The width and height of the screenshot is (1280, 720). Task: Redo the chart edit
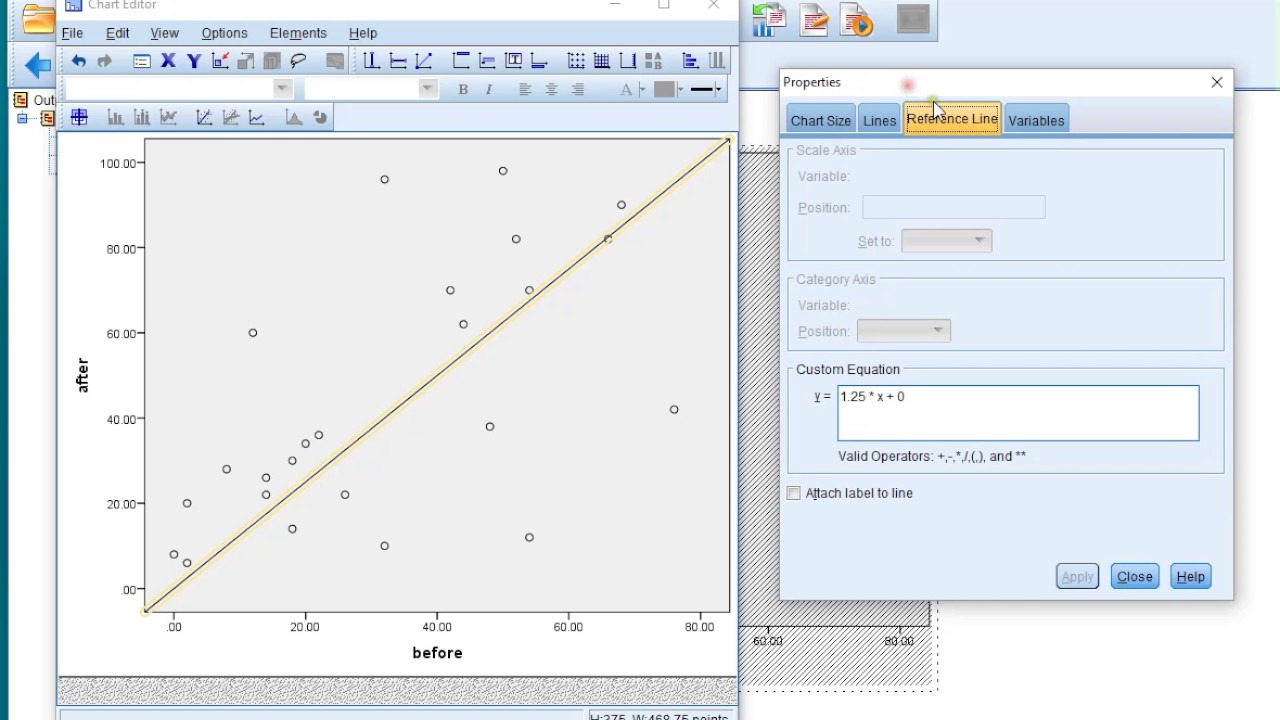click(x=105, y=61)
